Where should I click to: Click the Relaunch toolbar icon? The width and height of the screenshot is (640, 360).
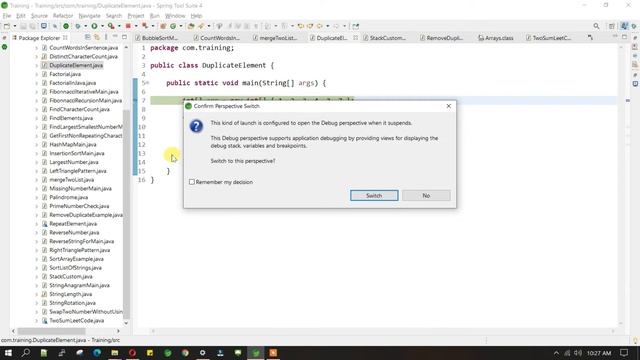[x=145, y=26]
